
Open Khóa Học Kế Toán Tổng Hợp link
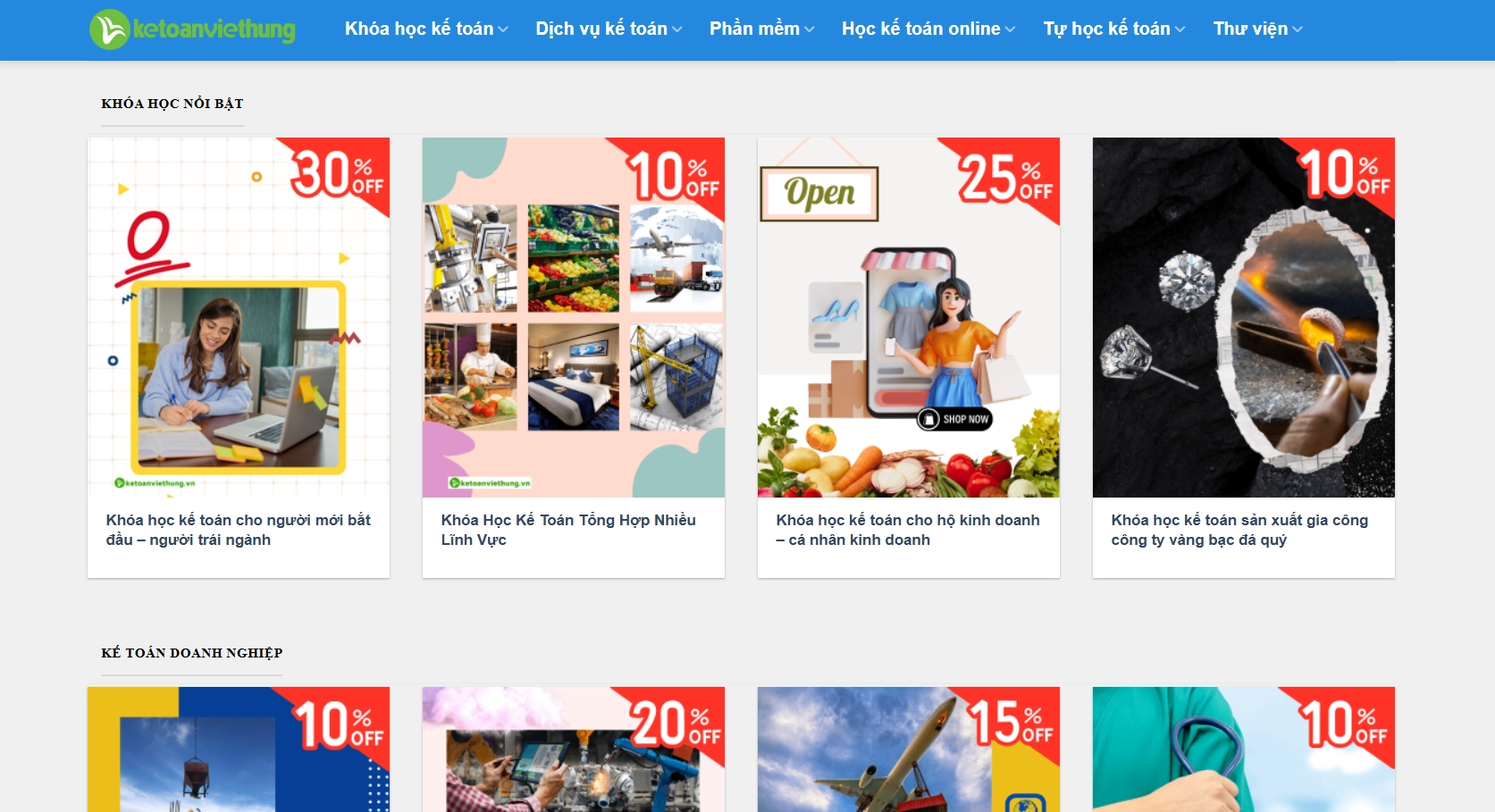pyautogui.click(x=568, y=530)
